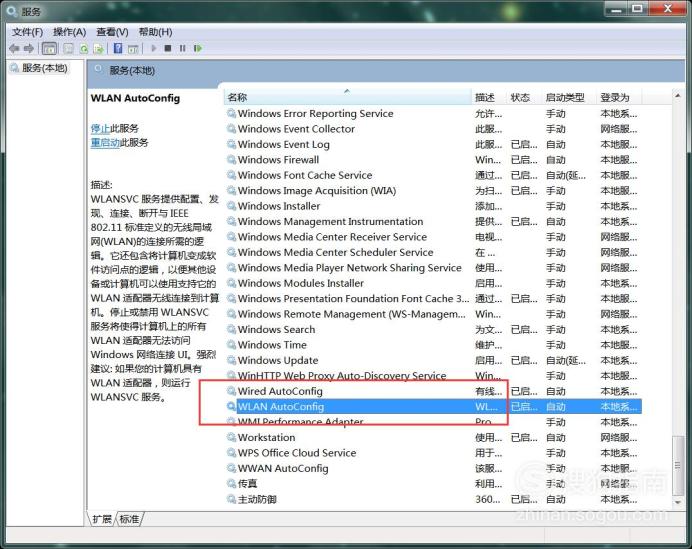Screen dimensions: 692x549
Task: Select the WWAN AutoConfig service
Action: point(433,469)
